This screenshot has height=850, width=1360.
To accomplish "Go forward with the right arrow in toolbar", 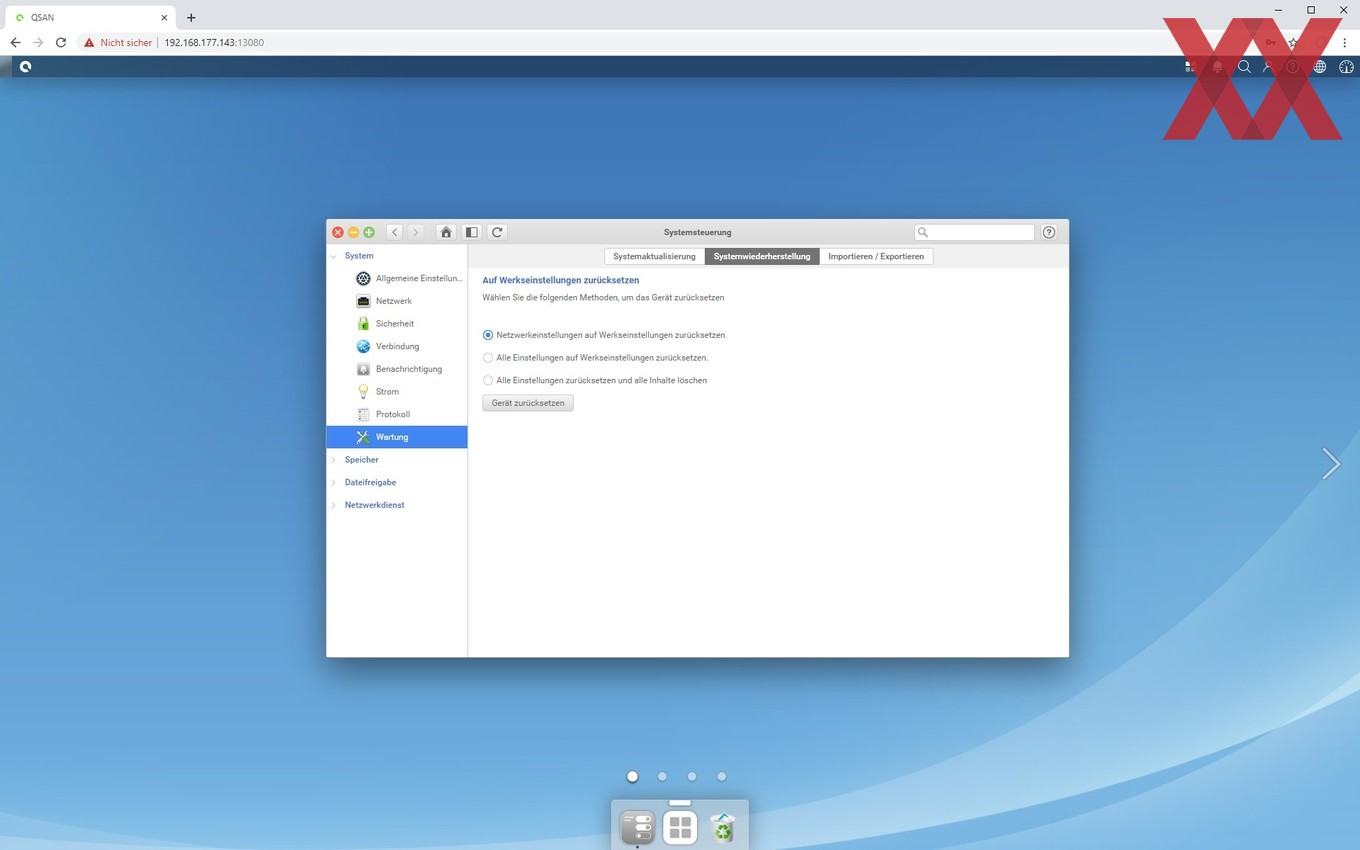I will click(416, 232).
